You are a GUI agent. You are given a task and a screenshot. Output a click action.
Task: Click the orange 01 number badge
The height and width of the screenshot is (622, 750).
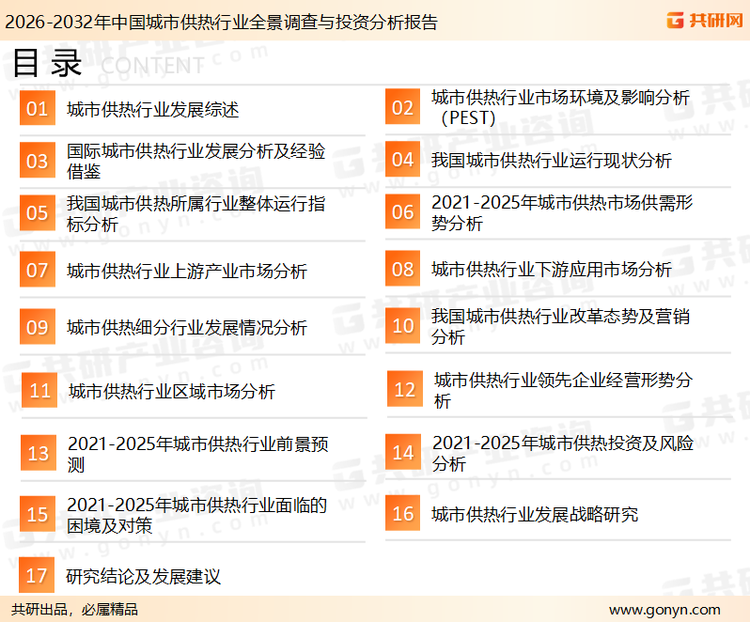point(37,108)
